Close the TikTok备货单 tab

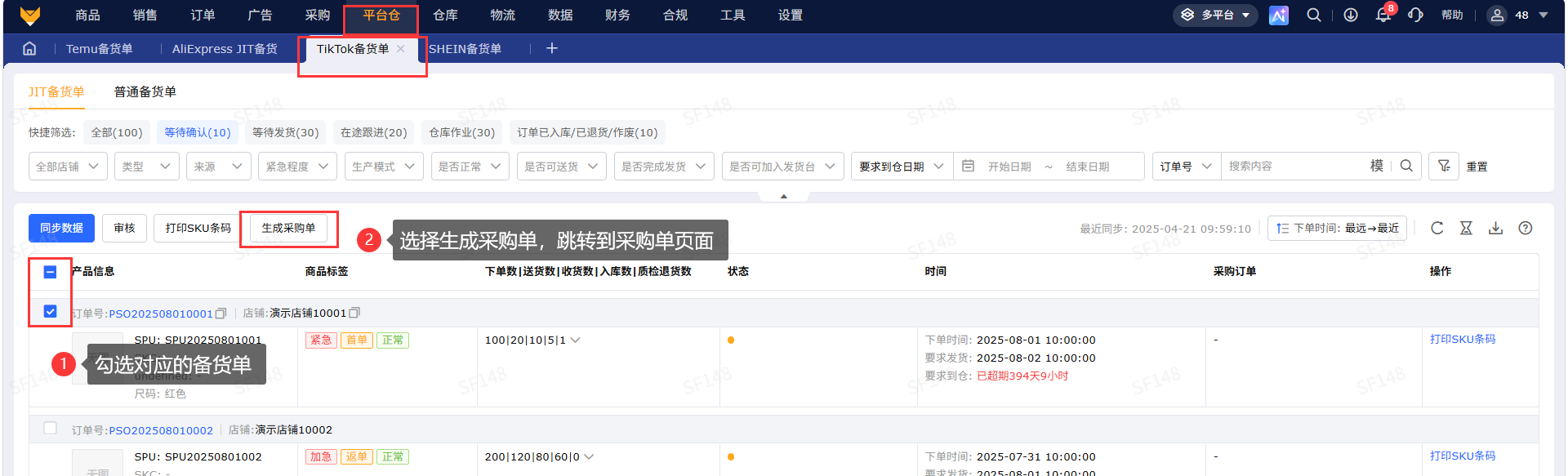tap(401, 49)
